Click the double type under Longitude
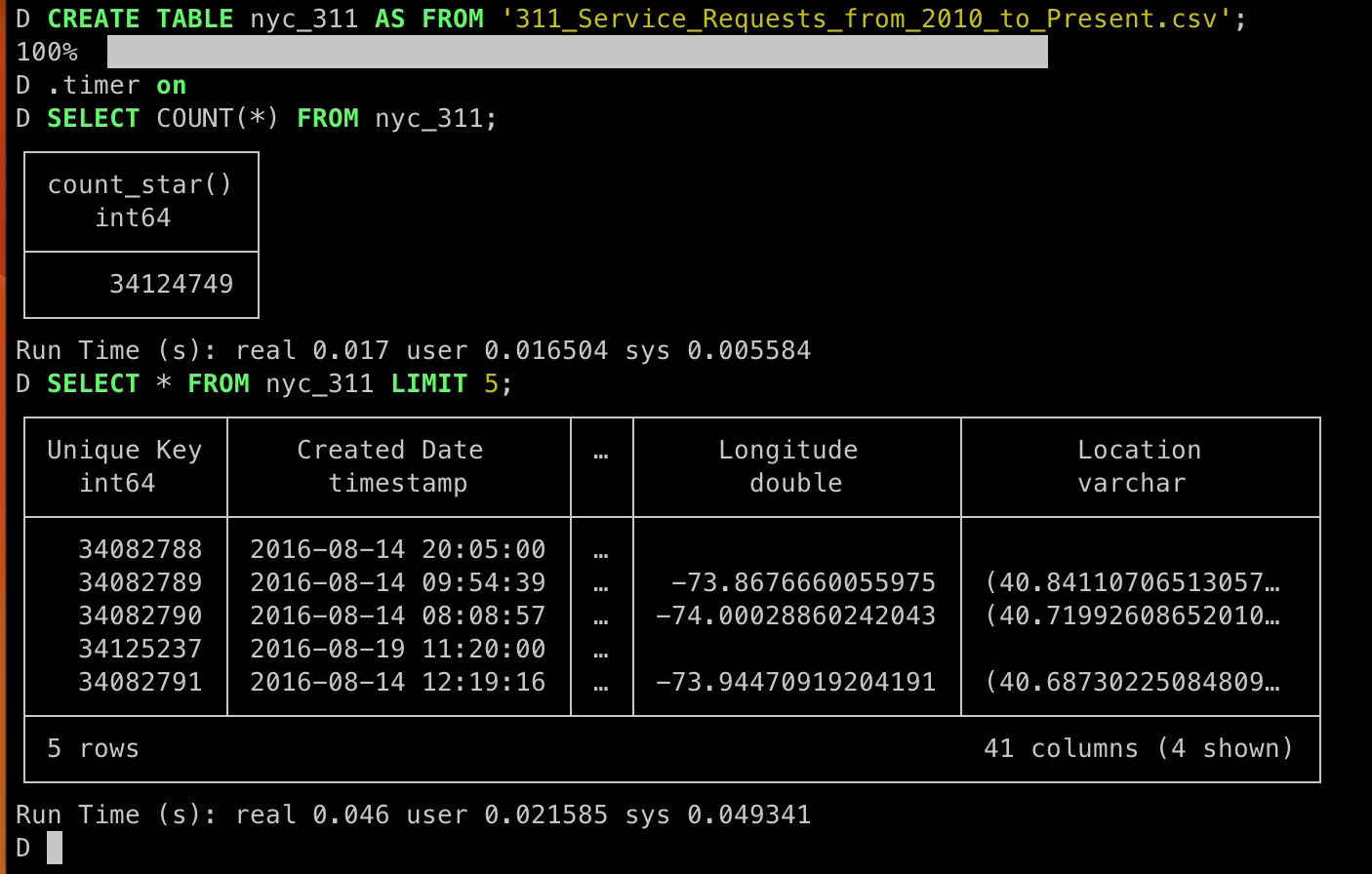The width and height of the screenshot is (1372, 874). click(x=796, y=484)
